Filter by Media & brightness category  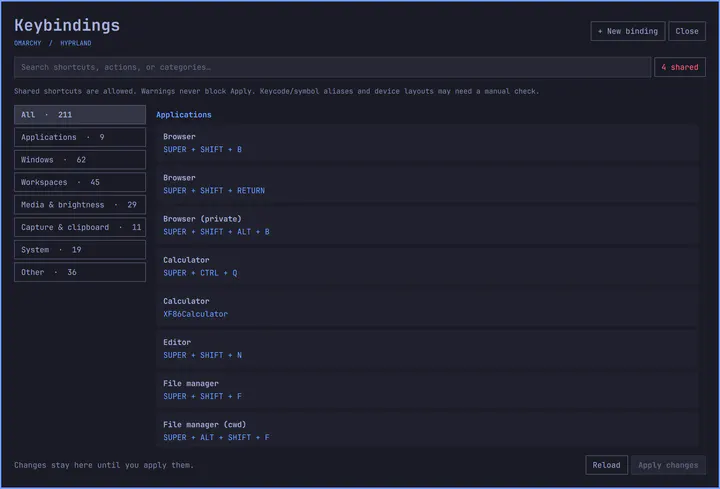click(80, 205)
